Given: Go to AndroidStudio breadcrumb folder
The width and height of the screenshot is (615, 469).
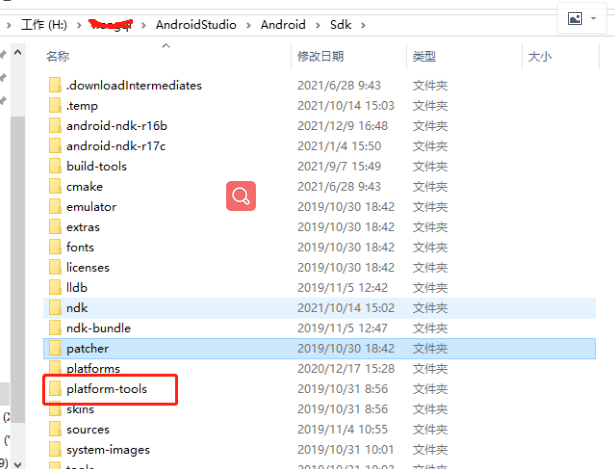Looking at the screenshot, I should [196, 25].
